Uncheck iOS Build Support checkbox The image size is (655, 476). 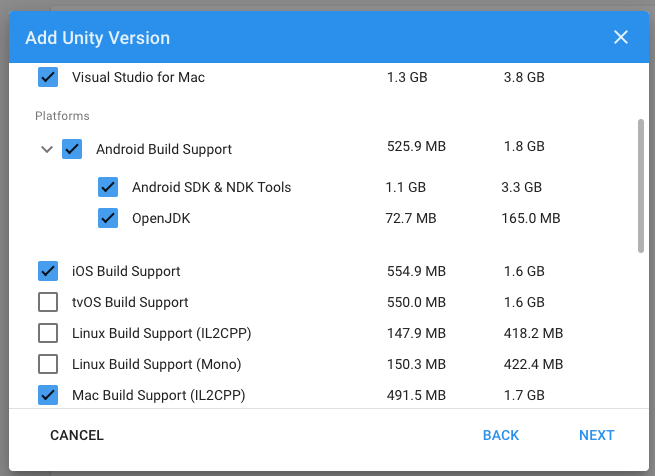(48, 271)
